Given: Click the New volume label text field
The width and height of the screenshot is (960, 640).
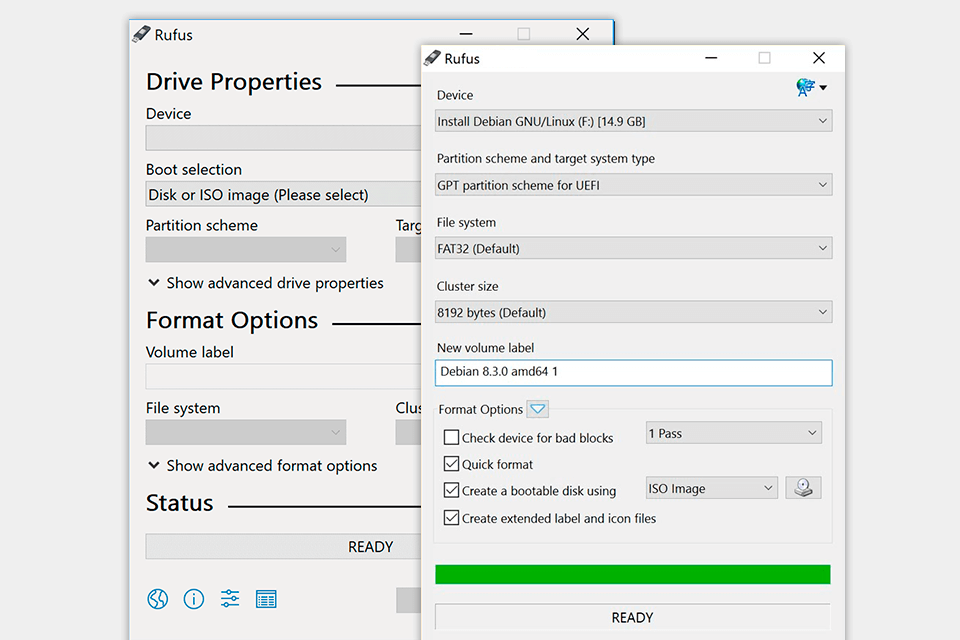Looking at the screenshot, I should coord(633,372).
